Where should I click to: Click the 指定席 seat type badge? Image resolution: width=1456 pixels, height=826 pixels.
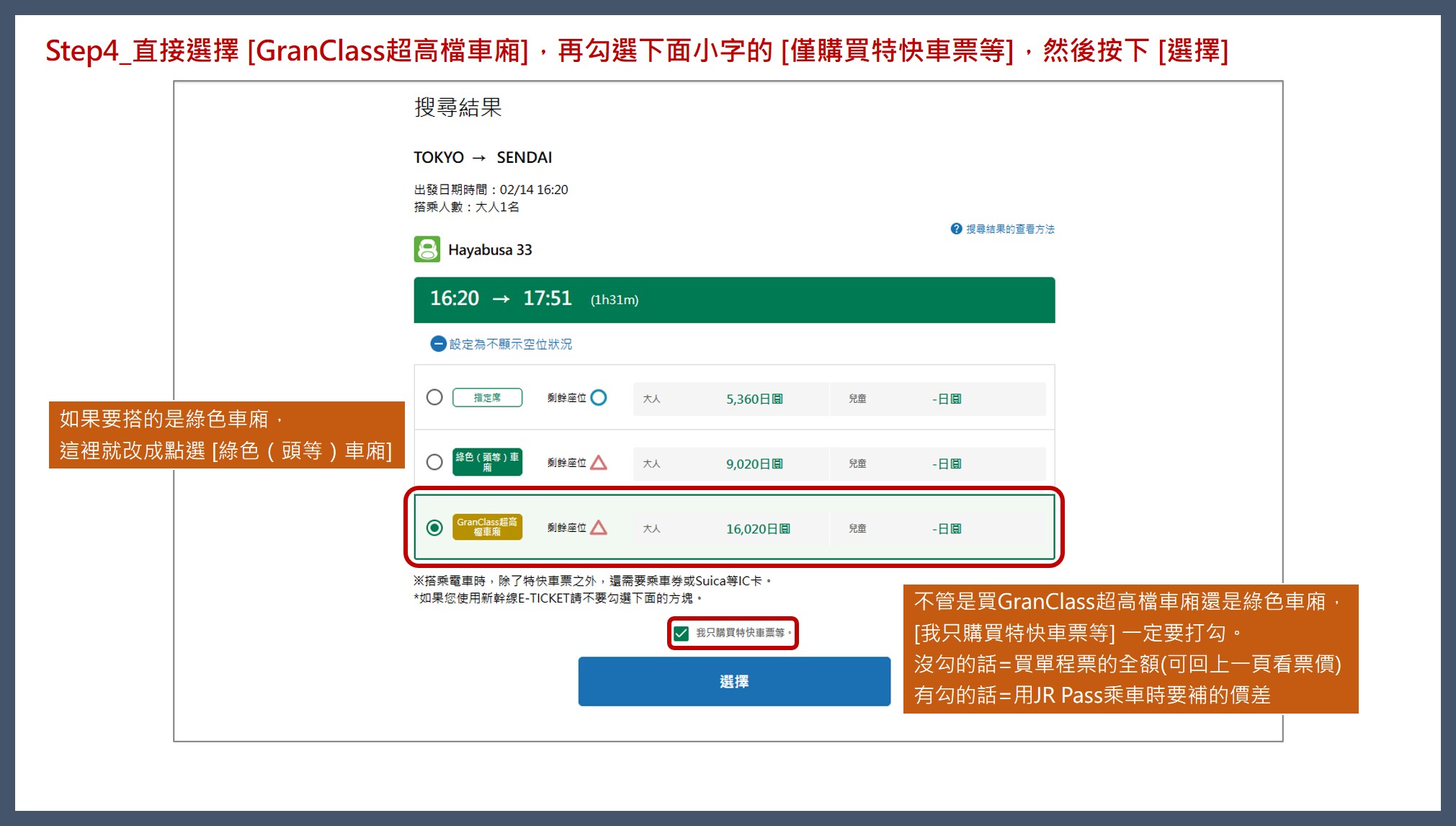coord(487,397)
